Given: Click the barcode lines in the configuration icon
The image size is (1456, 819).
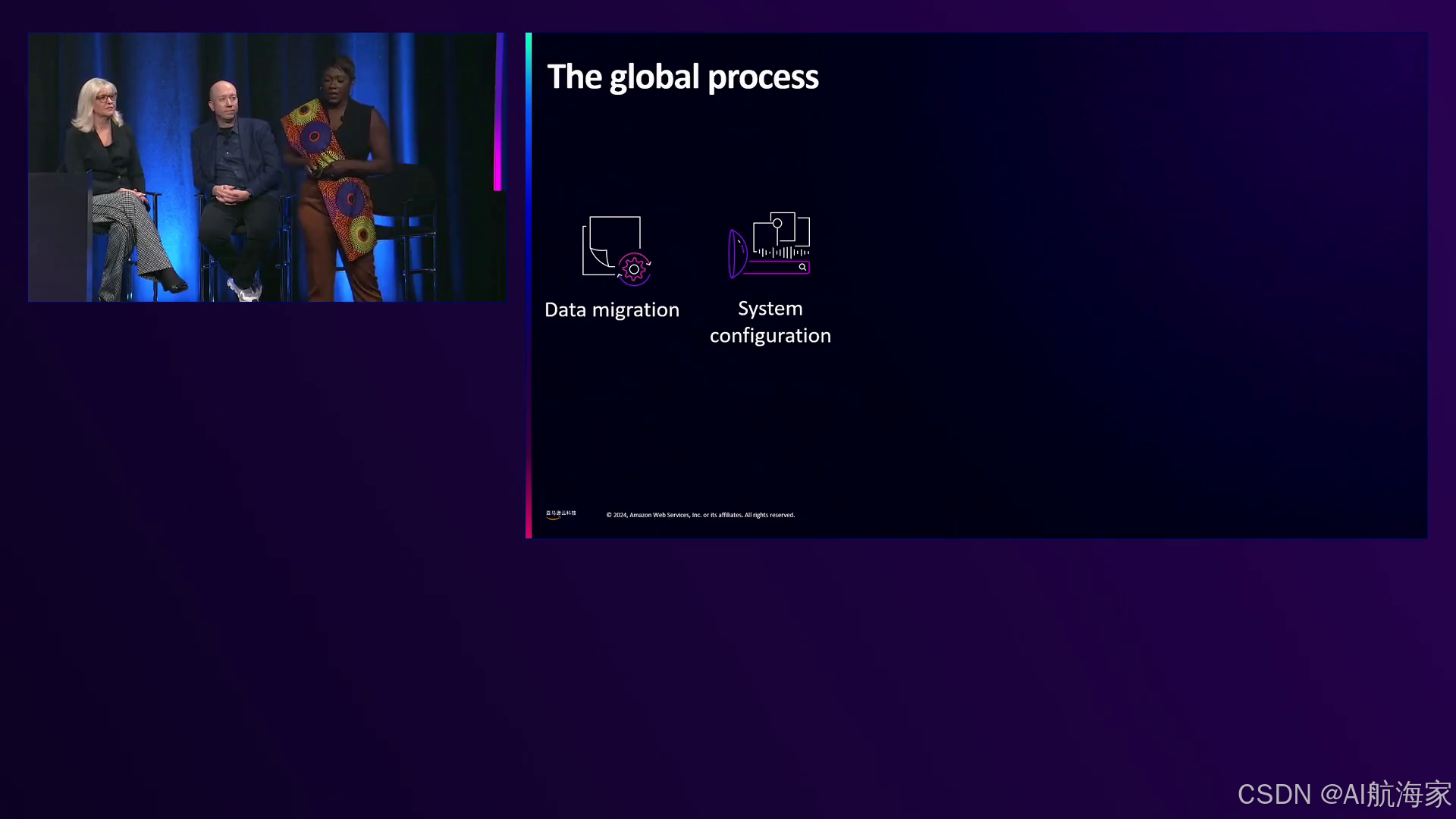Looking at the screenshot, I should (783, 252).
